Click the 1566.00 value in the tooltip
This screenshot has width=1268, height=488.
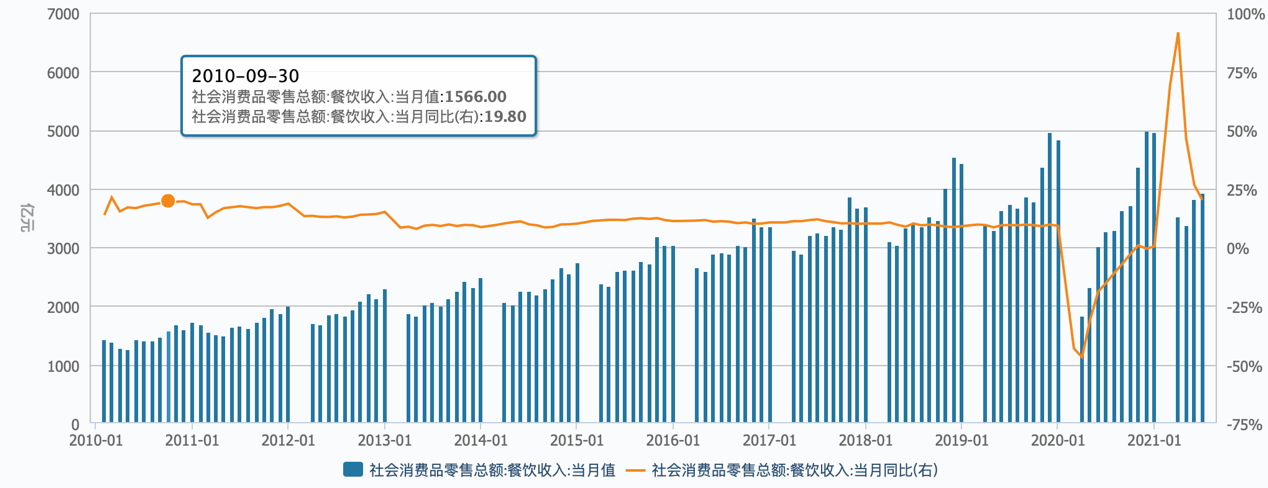coord(475,97)
